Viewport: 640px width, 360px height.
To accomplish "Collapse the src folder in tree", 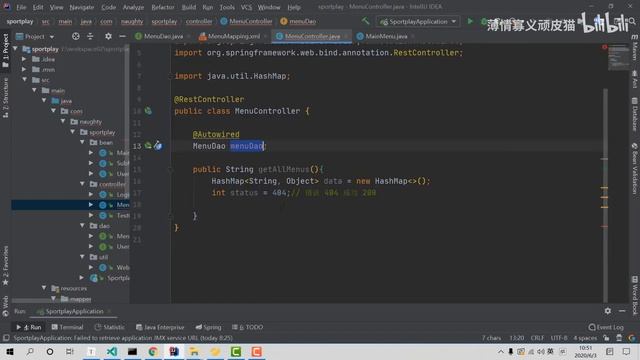I will pyautogui.click(x=25, y=80).
